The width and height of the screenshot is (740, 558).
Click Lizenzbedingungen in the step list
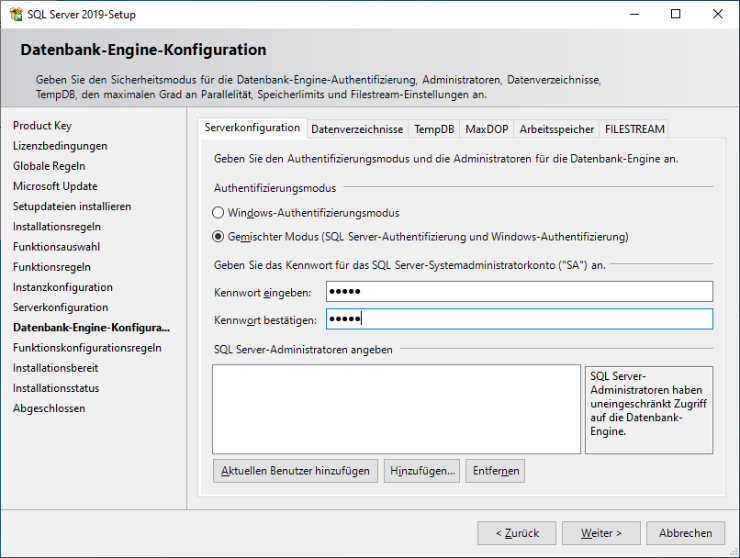coord(60,146)
